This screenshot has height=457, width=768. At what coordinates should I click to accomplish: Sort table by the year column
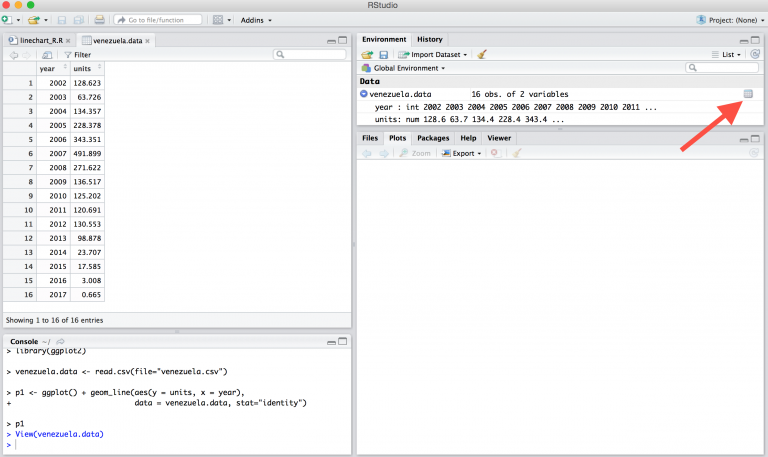[x=47, y=68]
